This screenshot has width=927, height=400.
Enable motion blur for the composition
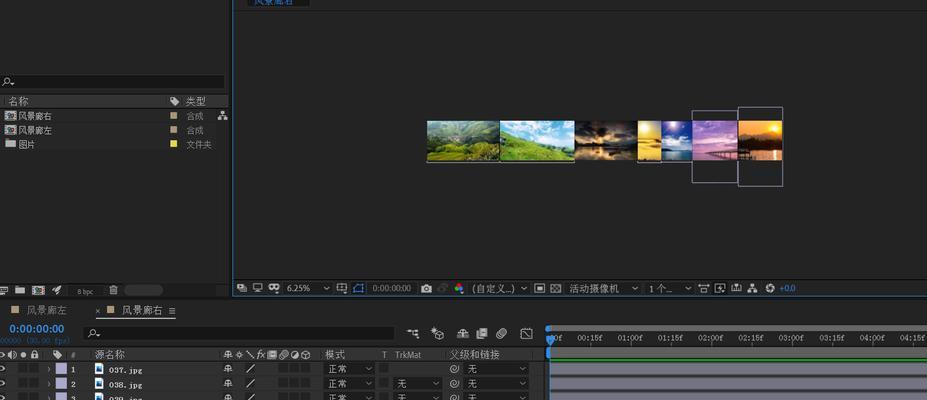502,334
